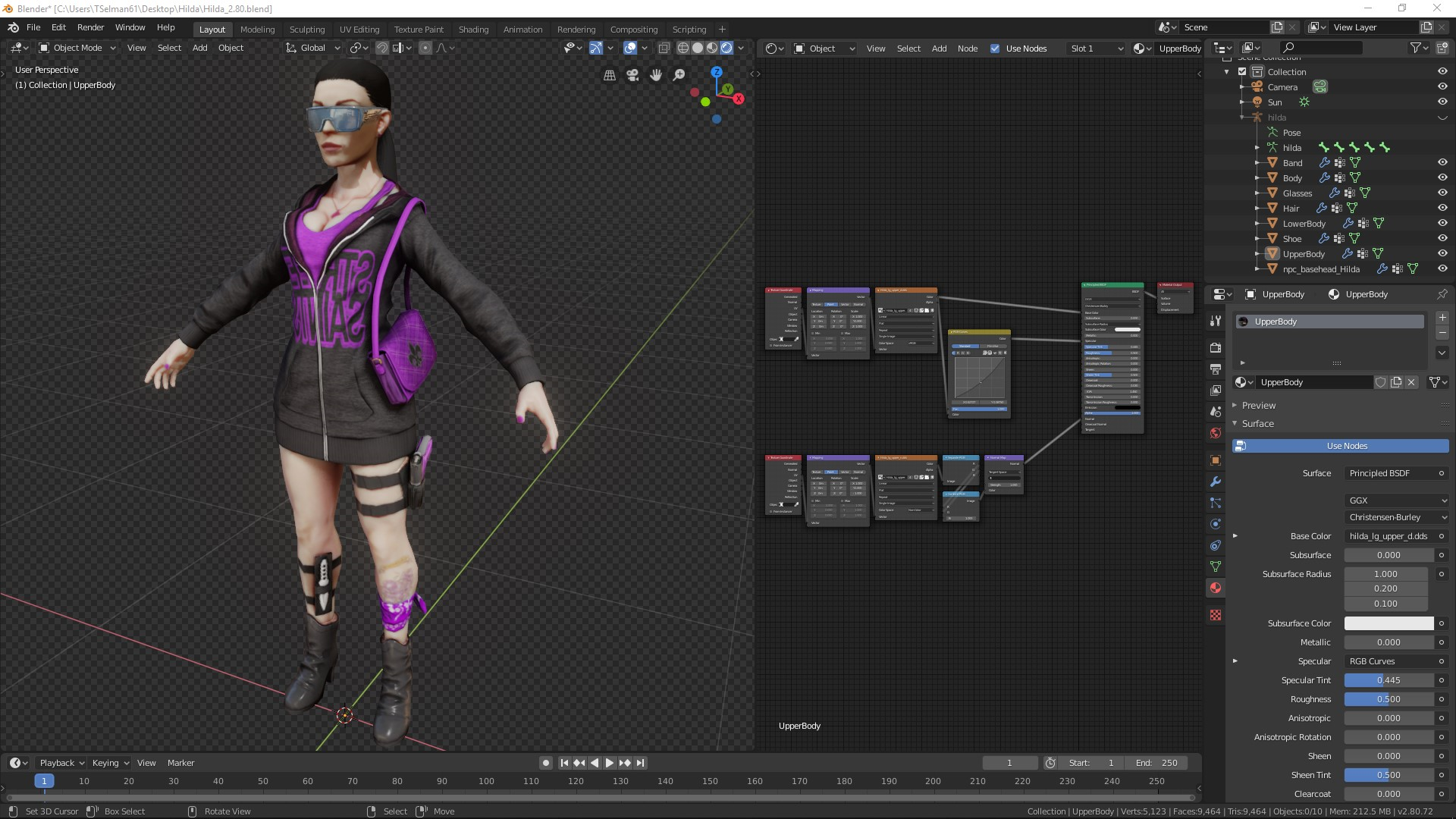
Task: Select material preview shading mode
Action: click(x=712, y=48)
